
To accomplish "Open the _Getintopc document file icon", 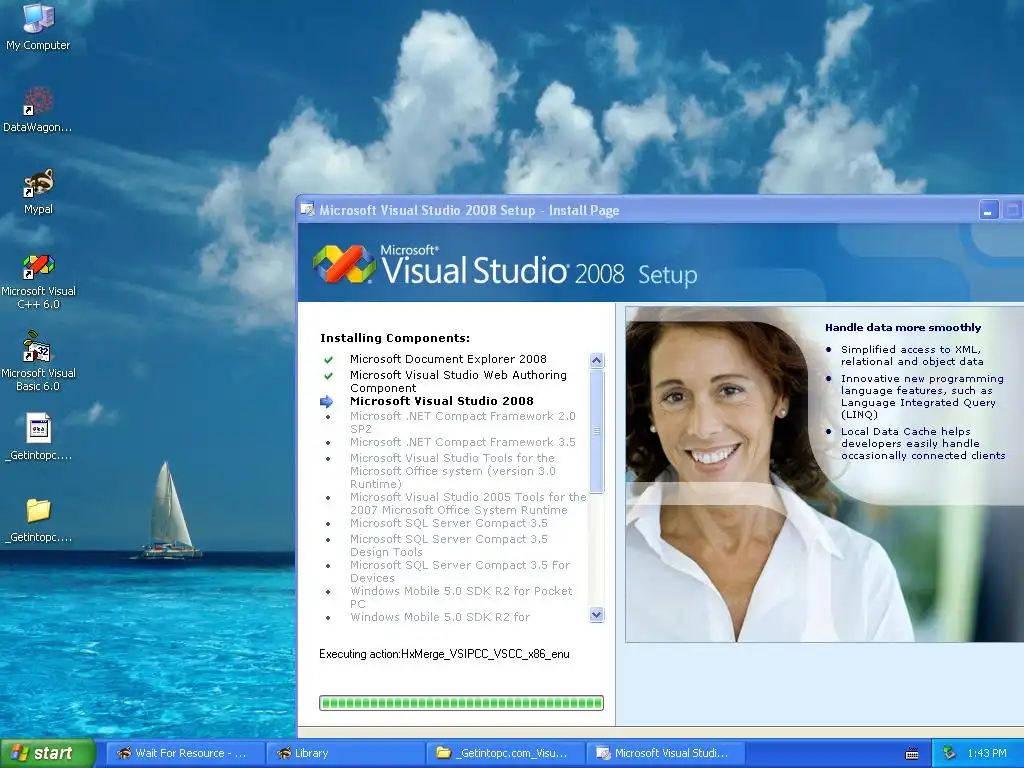I will click(38, 436).
